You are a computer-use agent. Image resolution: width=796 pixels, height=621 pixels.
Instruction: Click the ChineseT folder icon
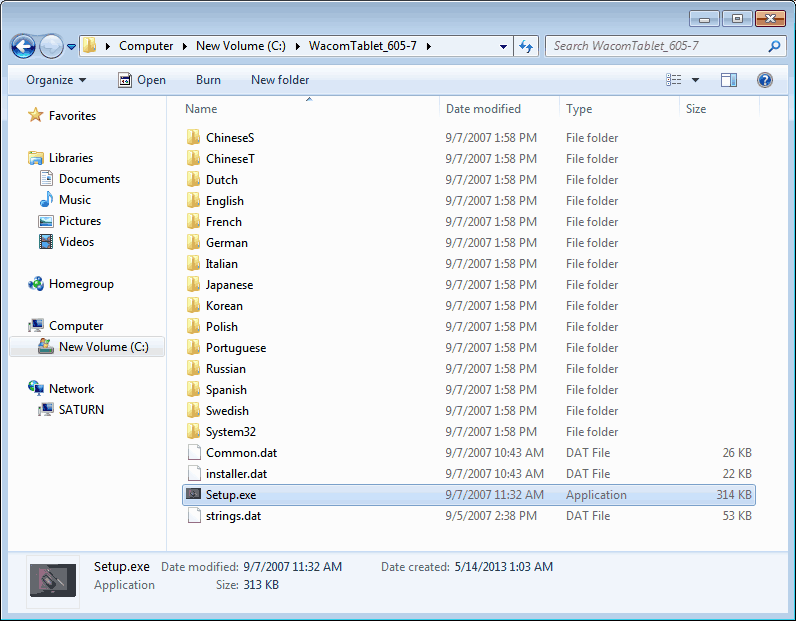tap(193, 158)
